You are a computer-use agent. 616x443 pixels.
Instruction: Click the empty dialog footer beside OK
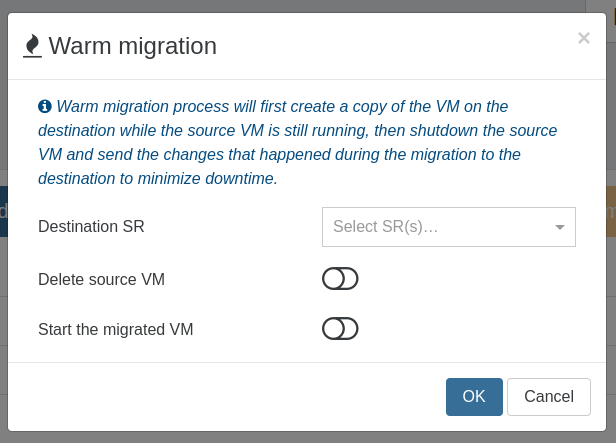(x=227, y=397)
